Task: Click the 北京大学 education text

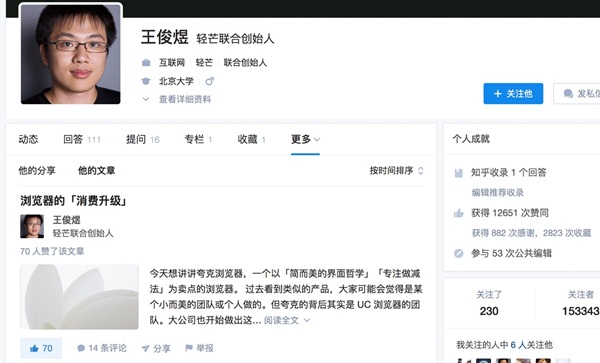Action: pyautogui.click(x=176, y=81)
